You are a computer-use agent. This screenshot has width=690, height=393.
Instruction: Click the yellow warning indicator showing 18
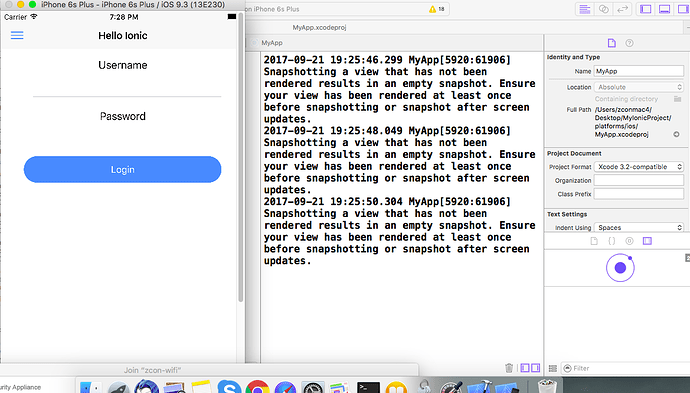[x=437, y=9]
